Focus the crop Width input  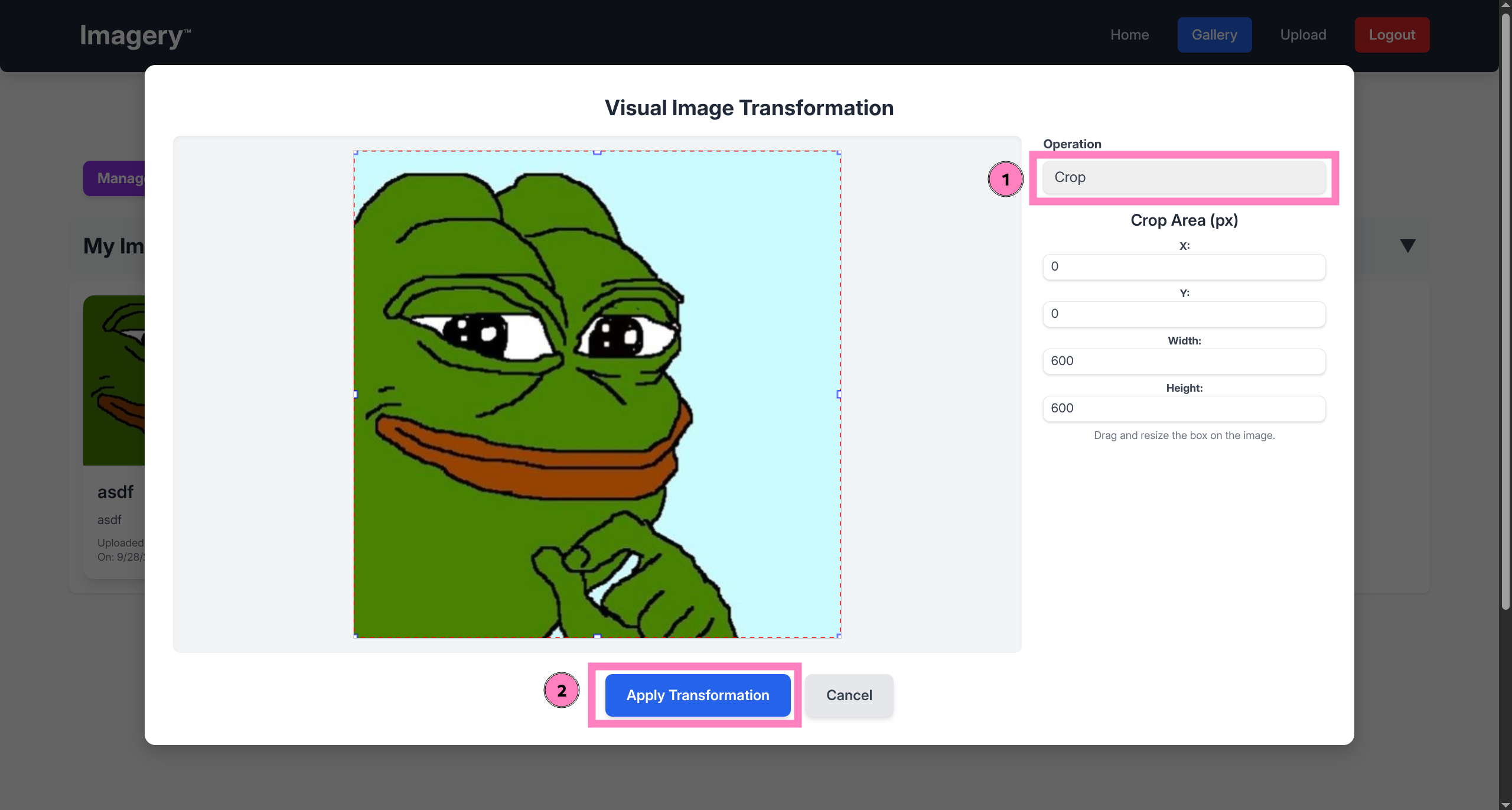pos(1184,361)
